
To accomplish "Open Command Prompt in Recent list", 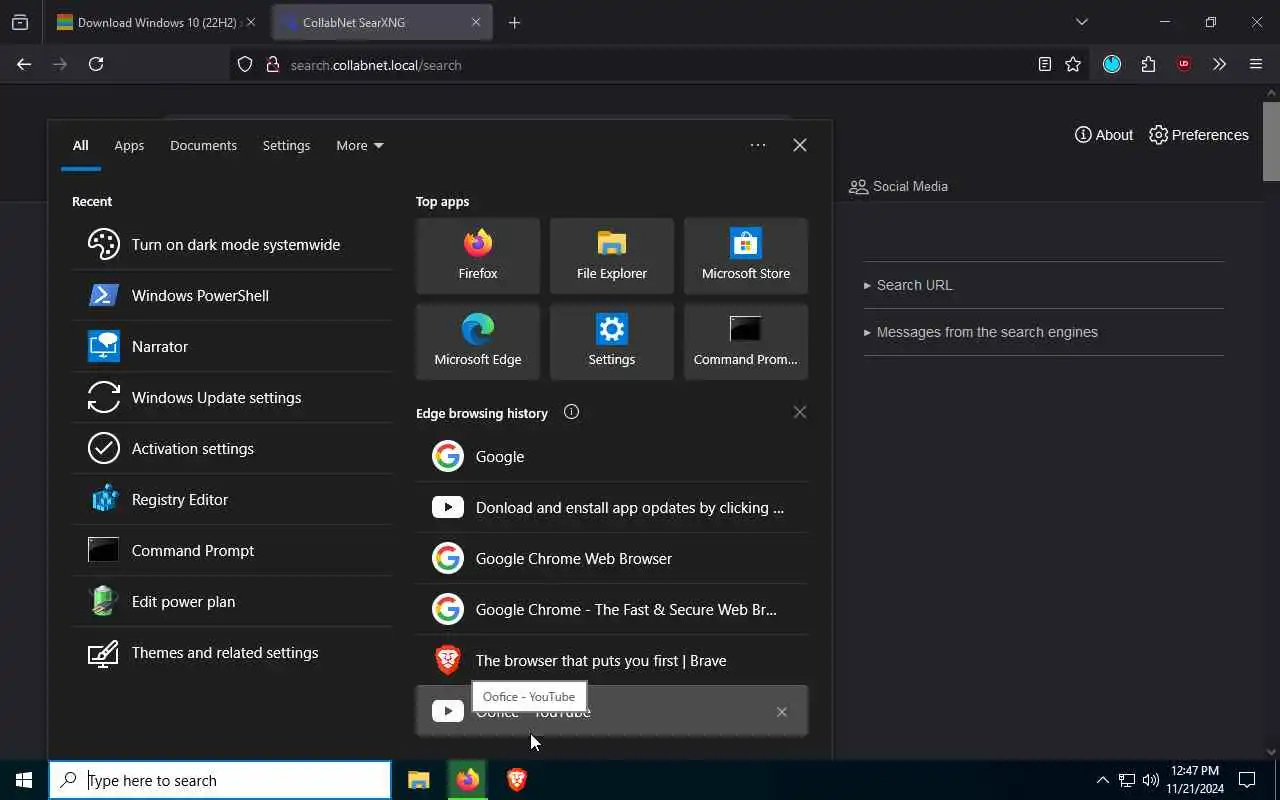I will pos(232,550).
